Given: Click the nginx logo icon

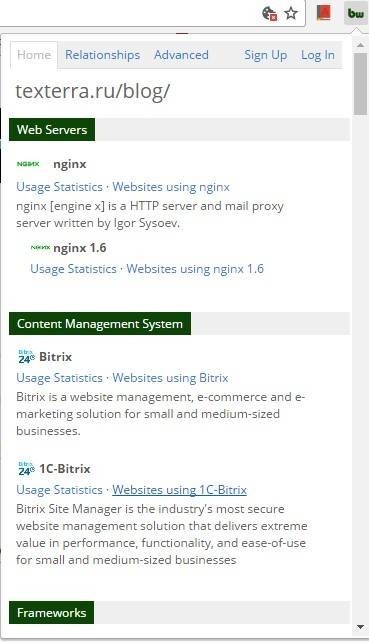Looking at the screenshot, I should point(28,164).
